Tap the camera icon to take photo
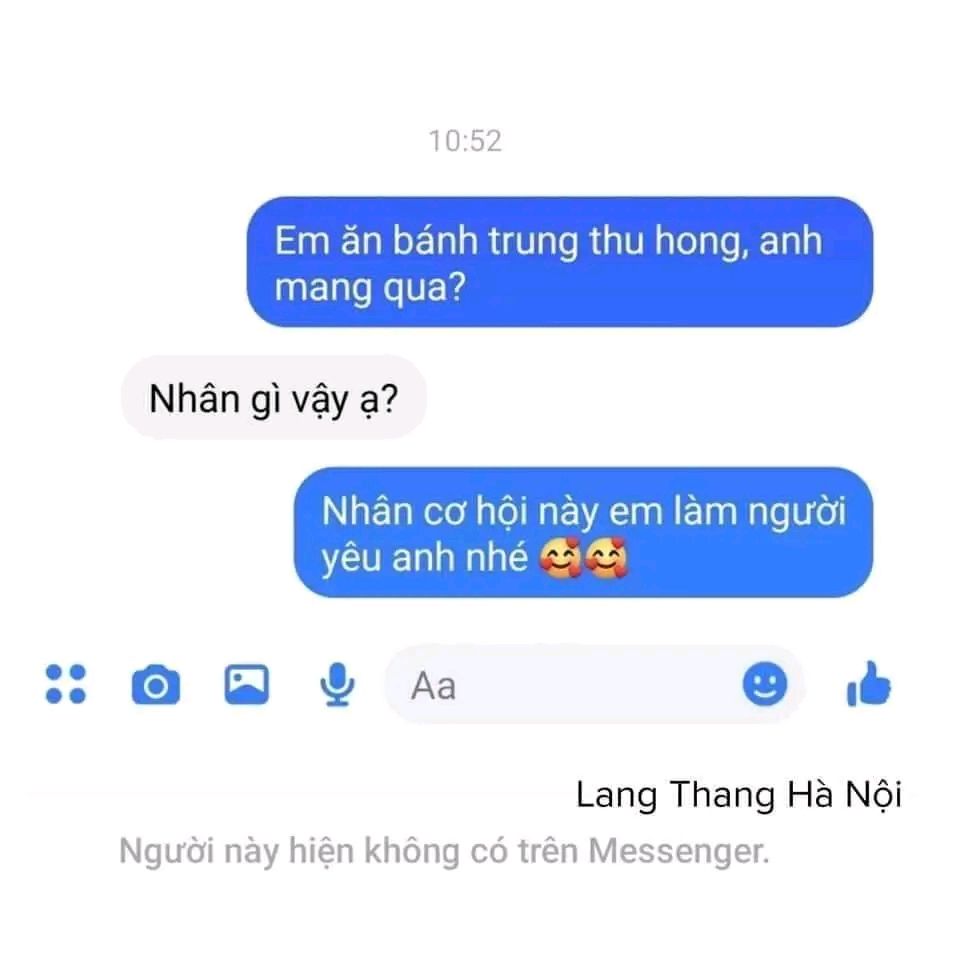 156,684
